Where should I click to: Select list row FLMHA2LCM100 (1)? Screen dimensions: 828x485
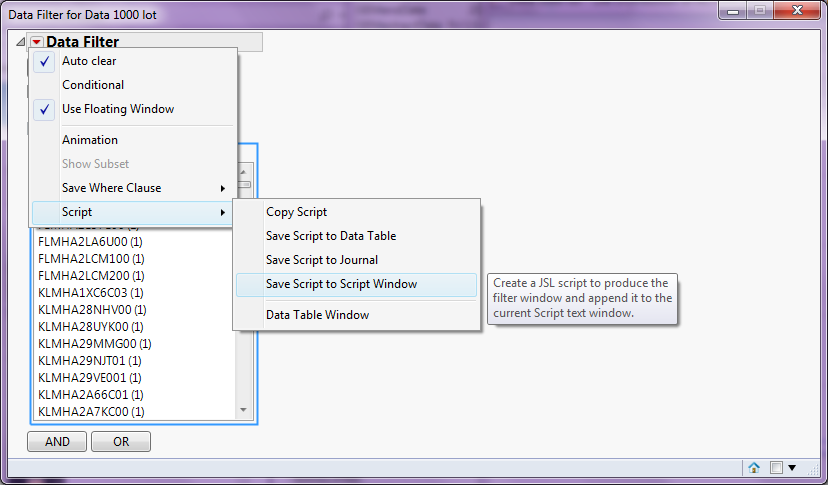click(x=135, y=259)
